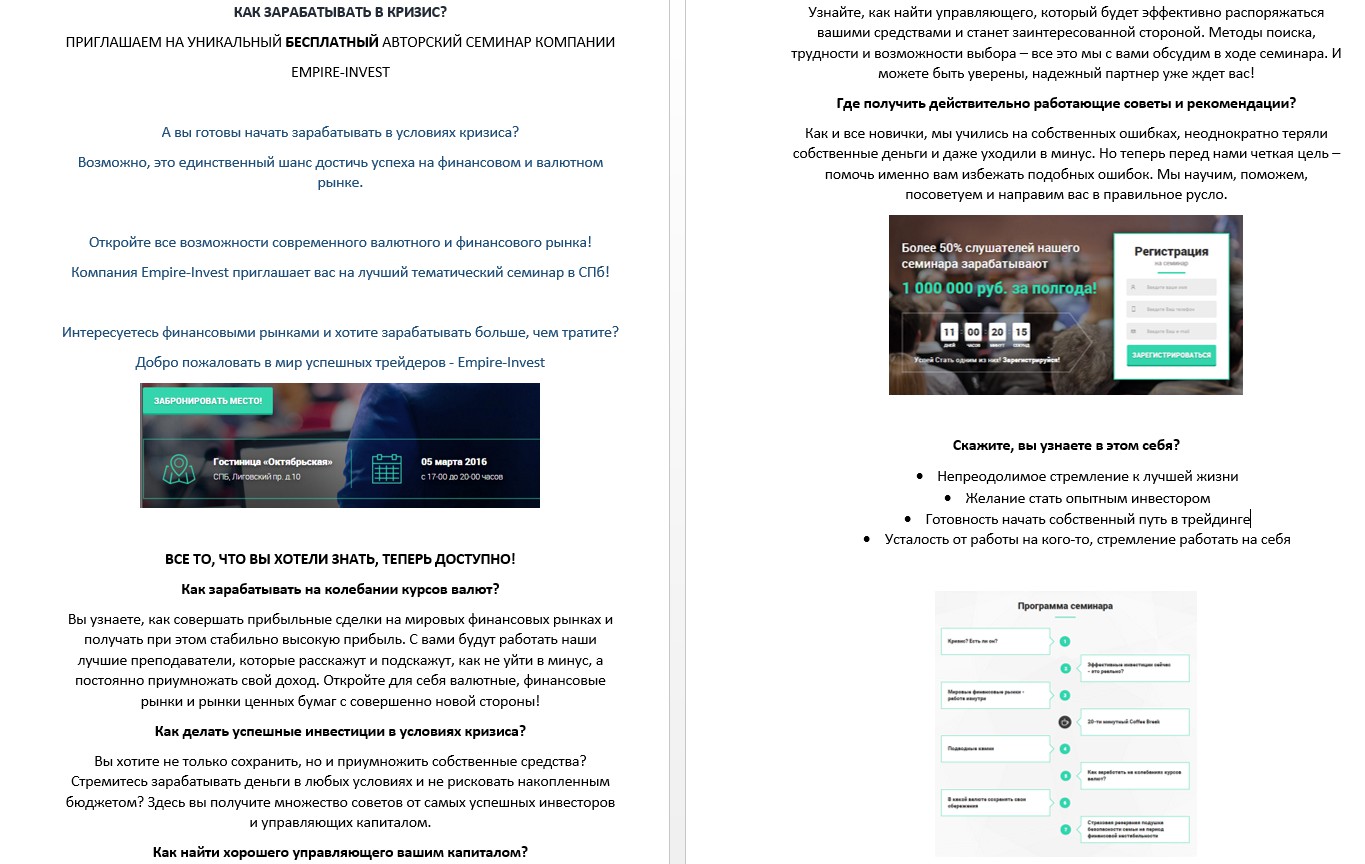Screen dimensions: 1365x864
Task: Click step number 3 circle in seminar program
Action: coord(1065,695)
